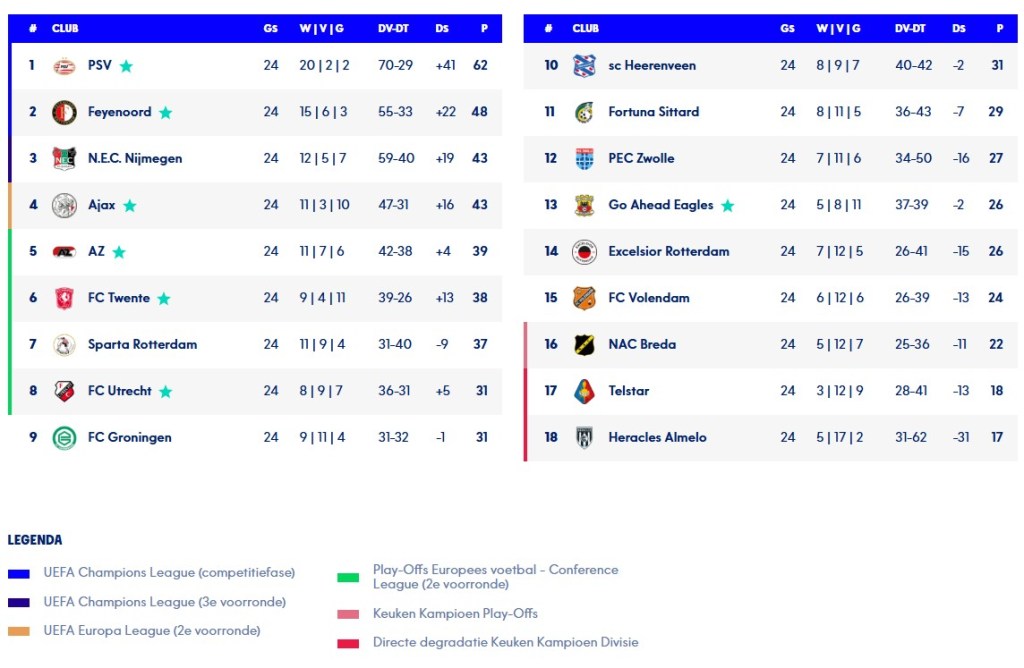Click the Heracles Almelo crest

[584, 437]
